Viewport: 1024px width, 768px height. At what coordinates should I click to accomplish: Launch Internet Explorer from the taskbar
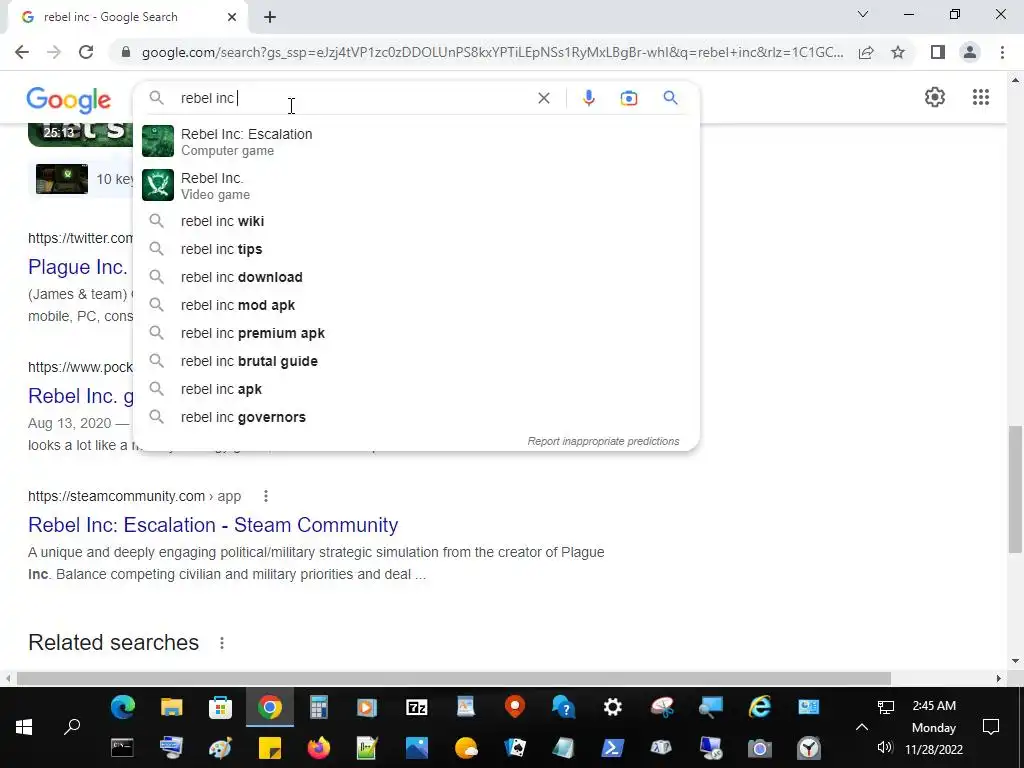pos(760,707)
